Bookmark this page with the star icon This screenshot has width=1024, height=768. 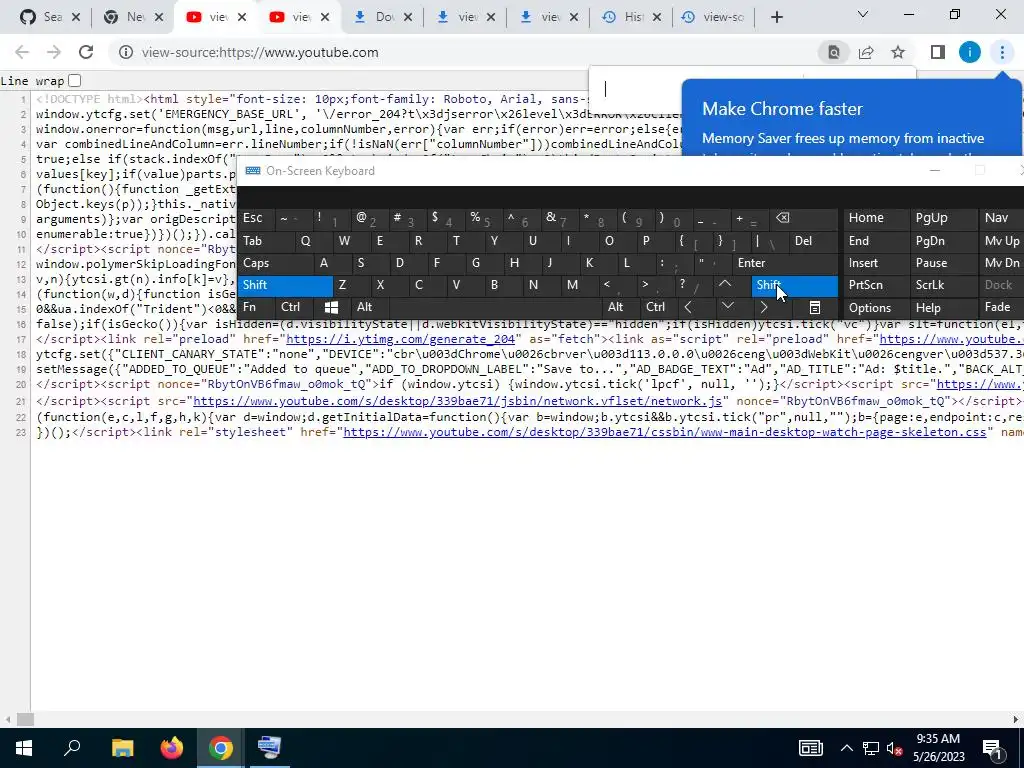tap(898, 52)
